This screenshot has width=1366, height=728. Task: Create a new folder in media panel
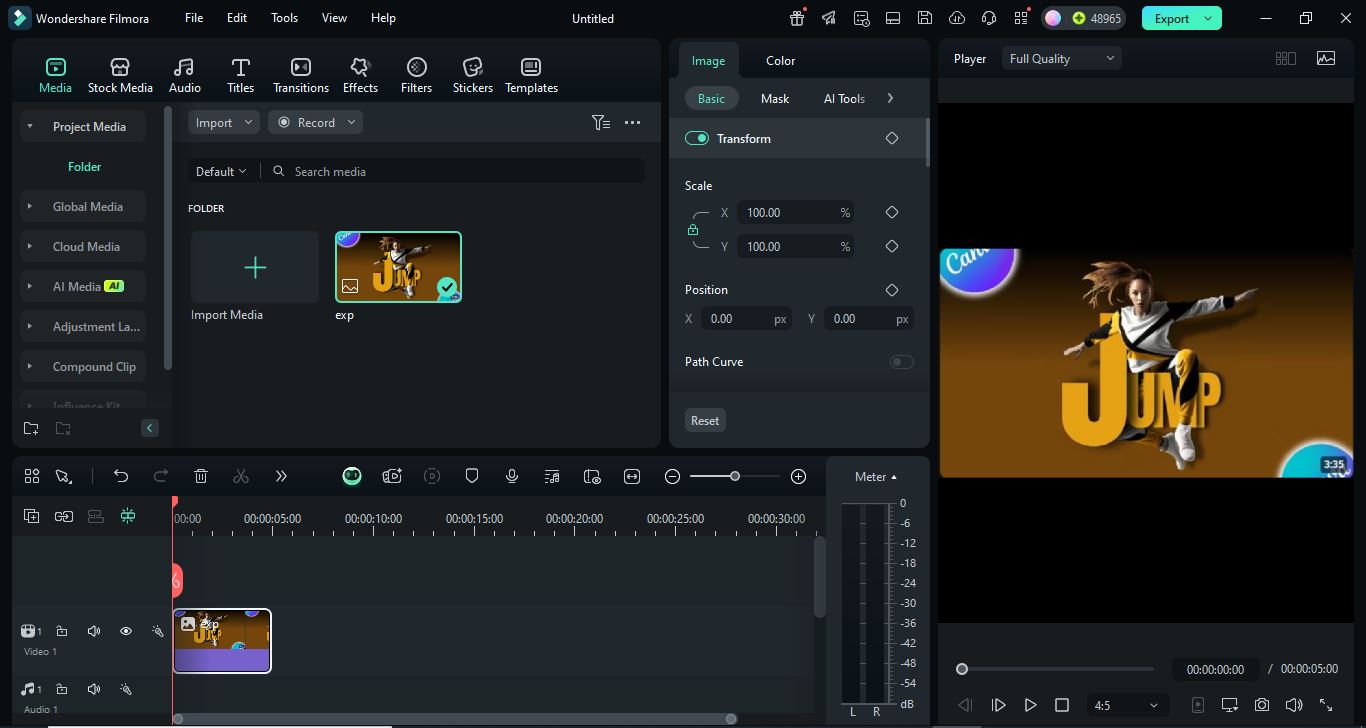point(31,428)
